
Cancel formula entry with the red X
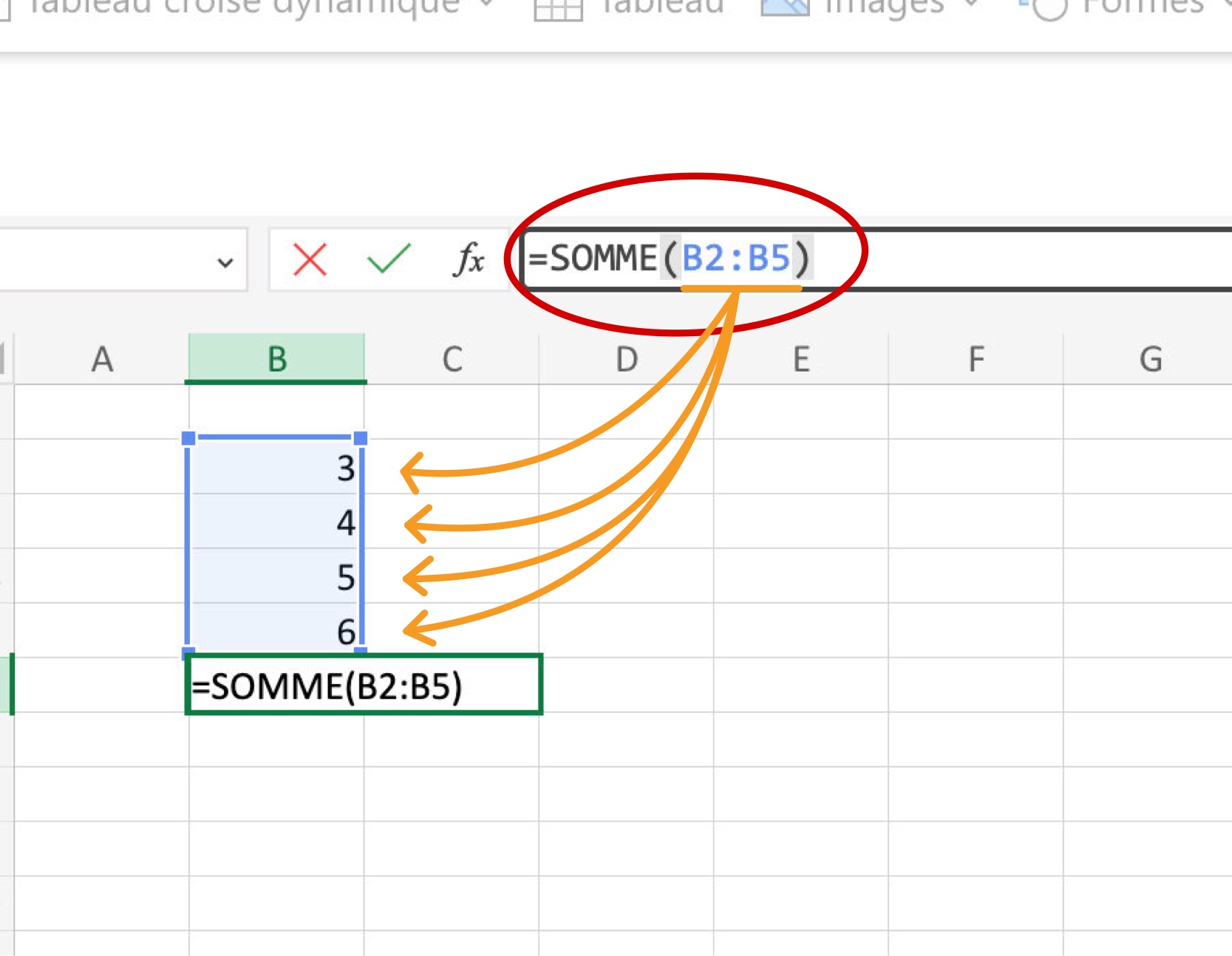(310, 259)
